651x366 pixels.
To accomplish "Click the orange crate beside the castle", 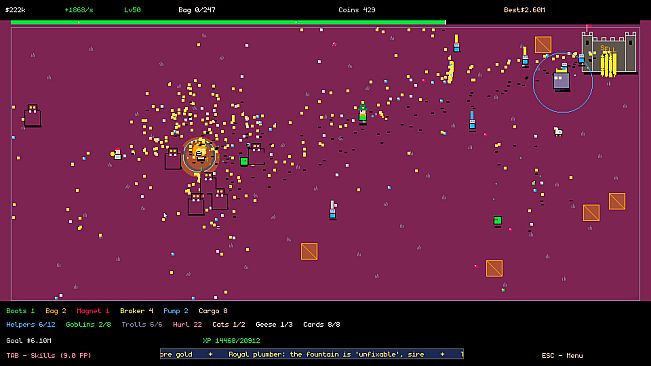I will point(543,44).
